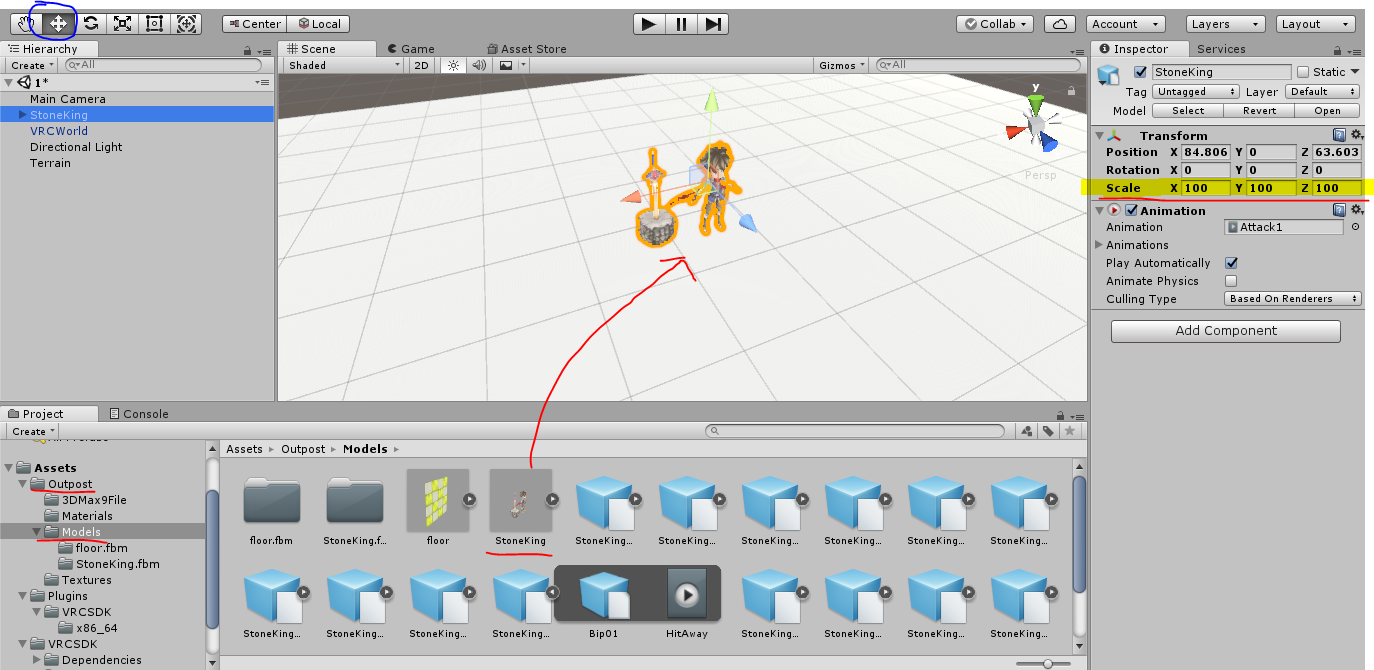Enable Animate Physics checkbox
Image resolution: width=1374 pixels, height=670 pixels.
[x=1231, y=280]
